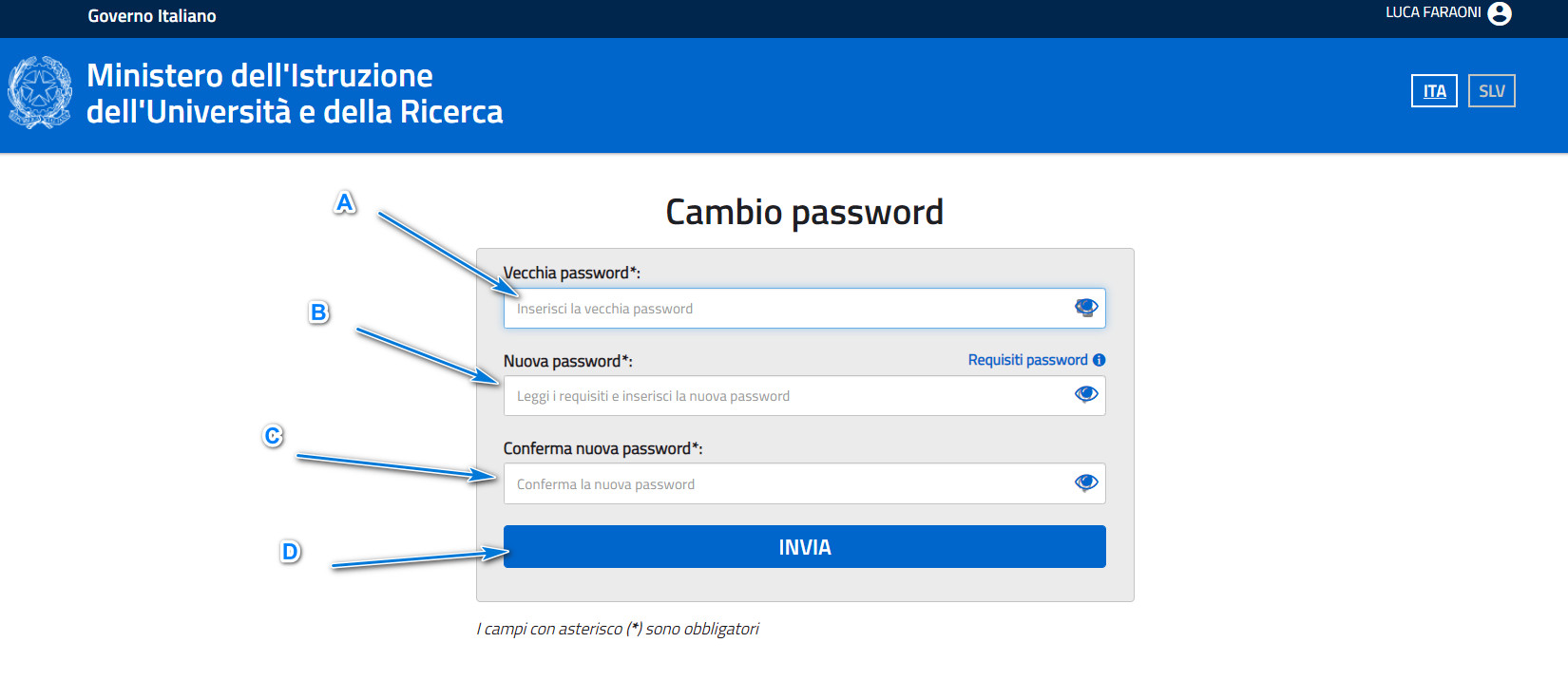The width and height of the screenshot is (1568, 699).
Task: Submit the form with INVIA
Action: pyautogui.click(x=804, y=547)
